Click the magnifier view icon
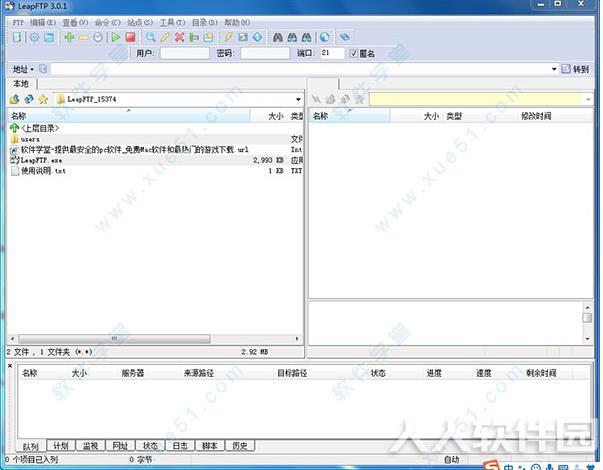This screenshot has width=603, height=470. click(151, 37)
